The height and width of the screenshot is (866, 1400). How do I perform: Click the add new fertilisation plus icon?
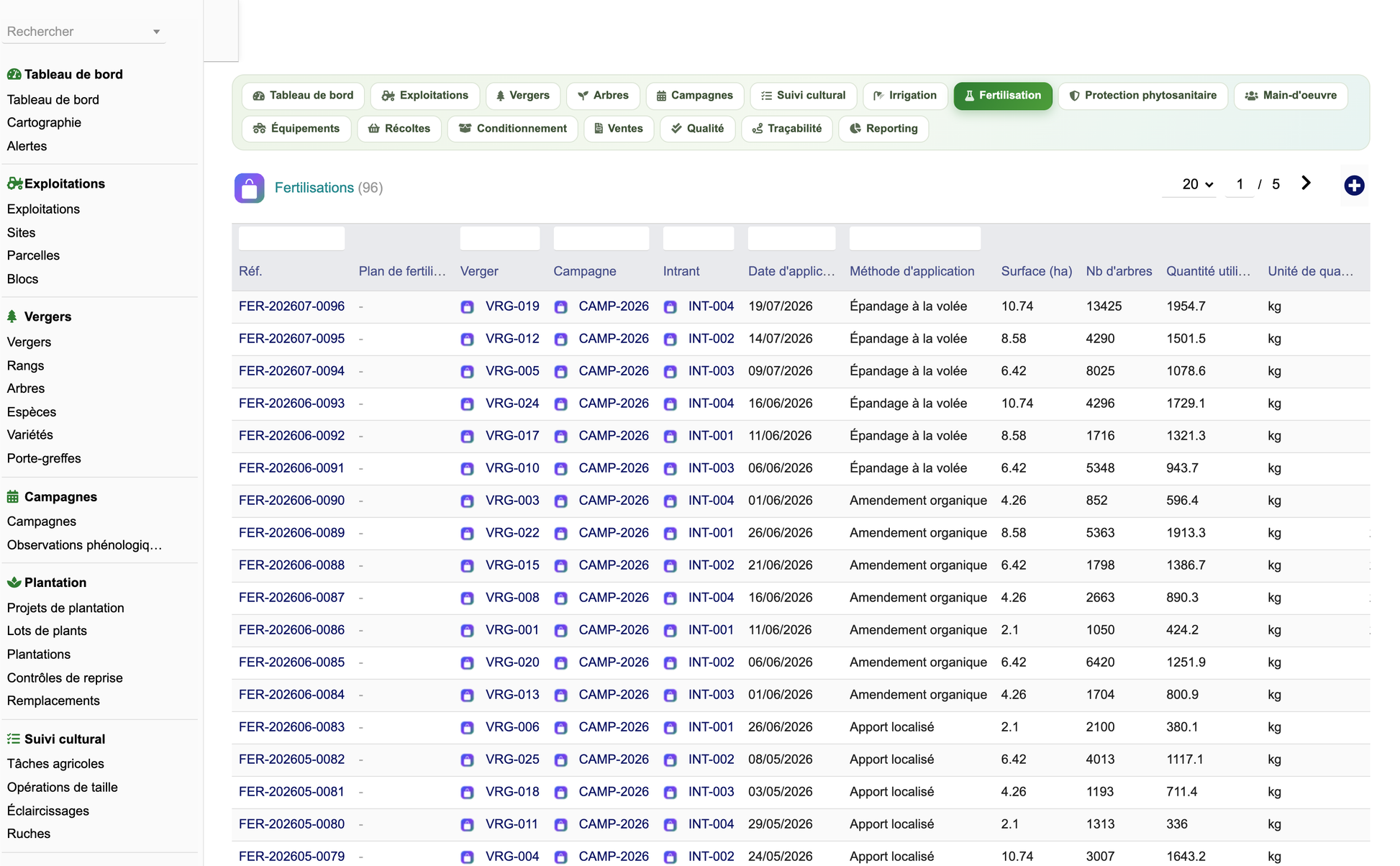(1354, 186)
